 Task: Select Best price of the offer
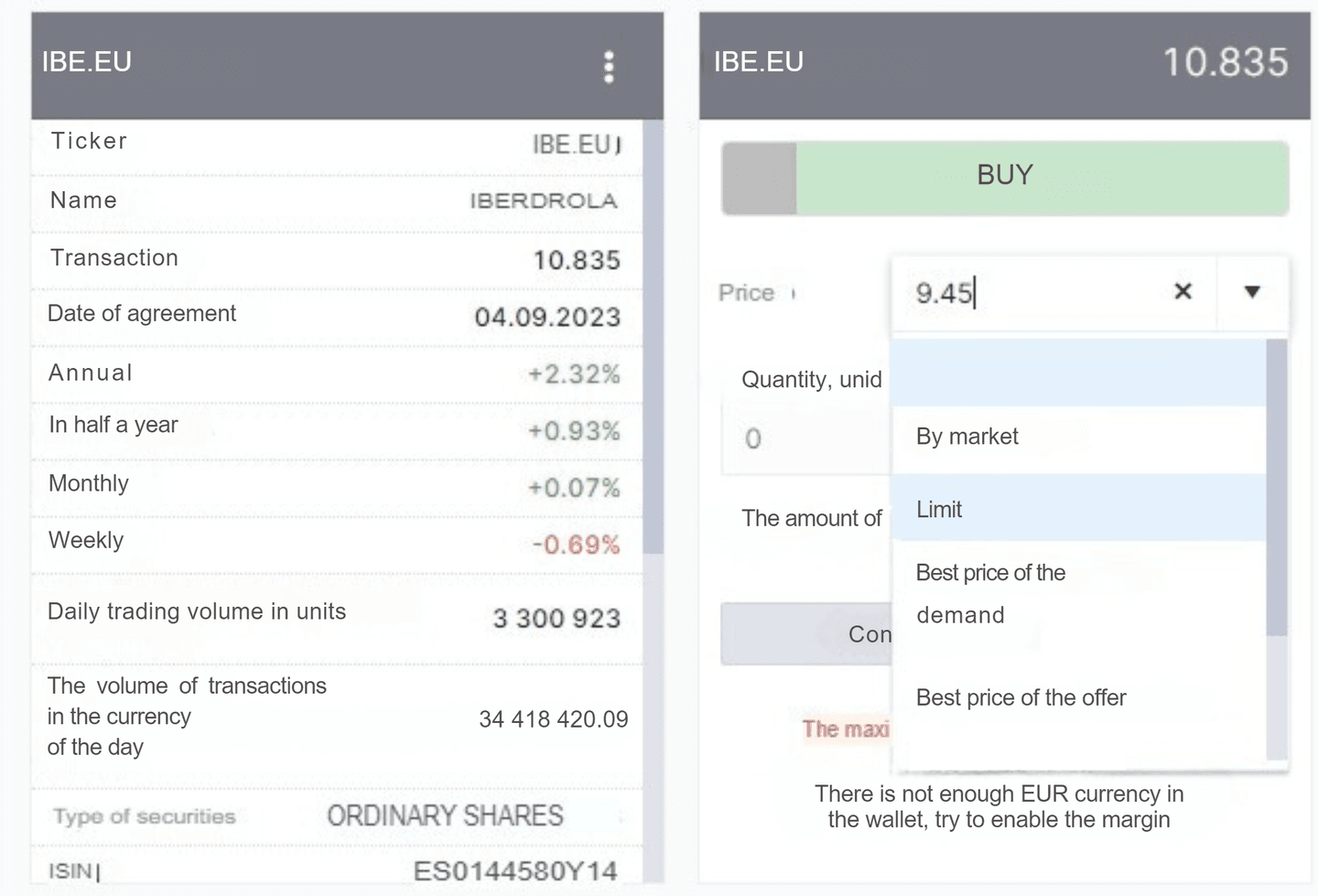(1021, 696)
